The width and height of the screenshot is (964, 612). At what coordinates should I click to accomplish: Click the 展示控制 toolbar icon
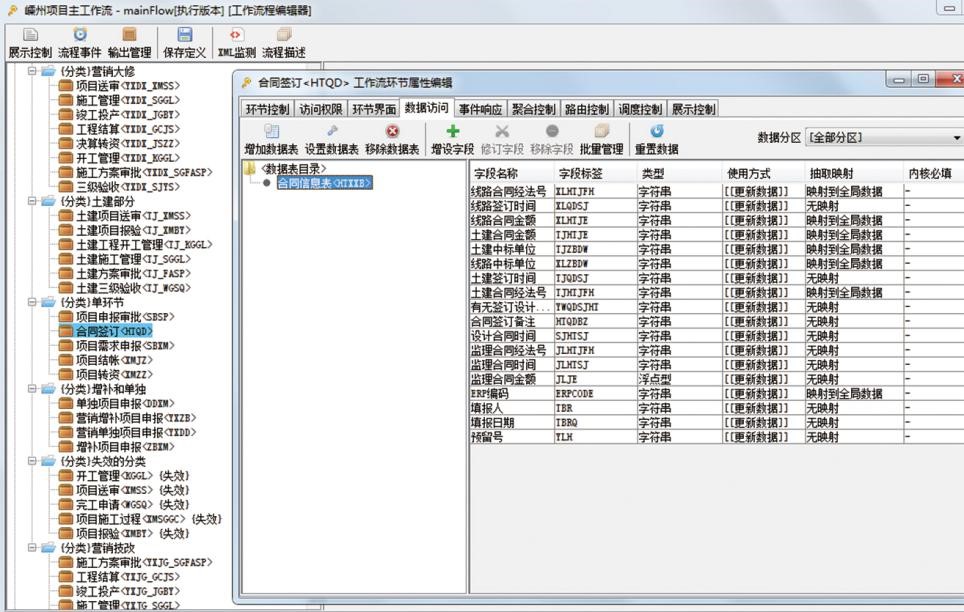coord(29,36)
